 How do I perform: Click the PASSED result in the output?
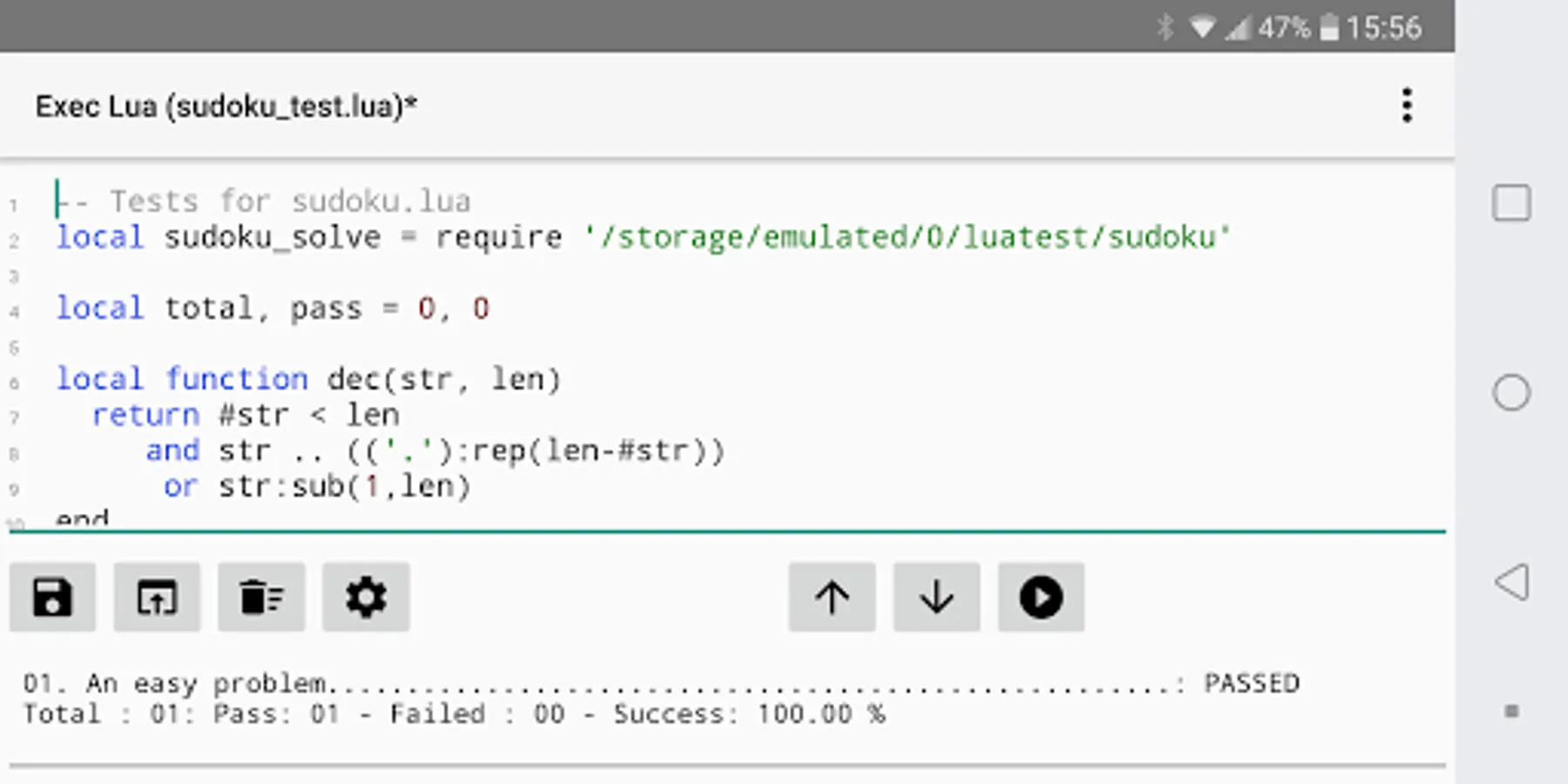tap(1251, 683)
